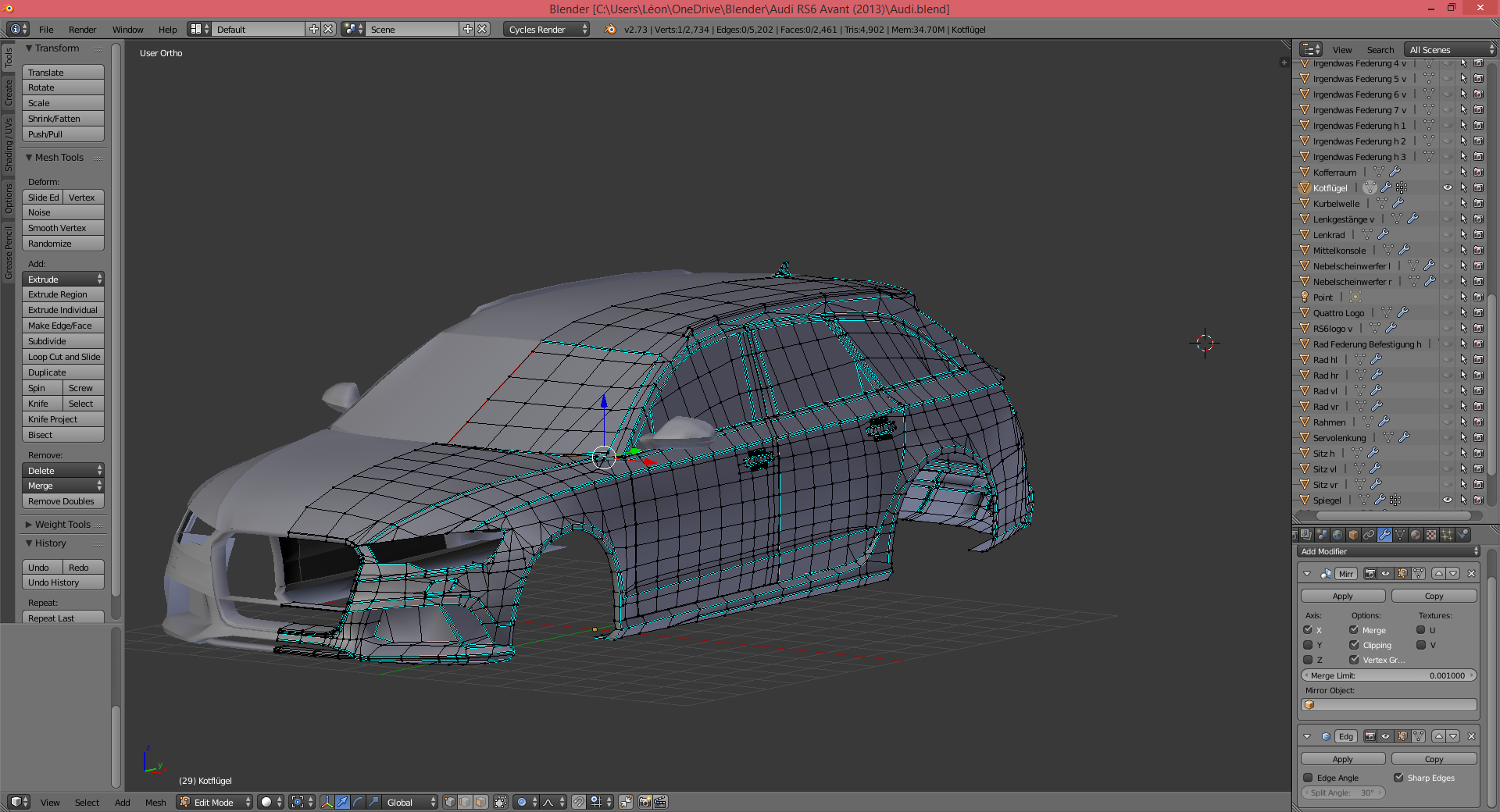Image resolution: width=1500 pixels, height=812 pixels.
Task: Toggle limit selection to visible icon
Action: point(501,802)
